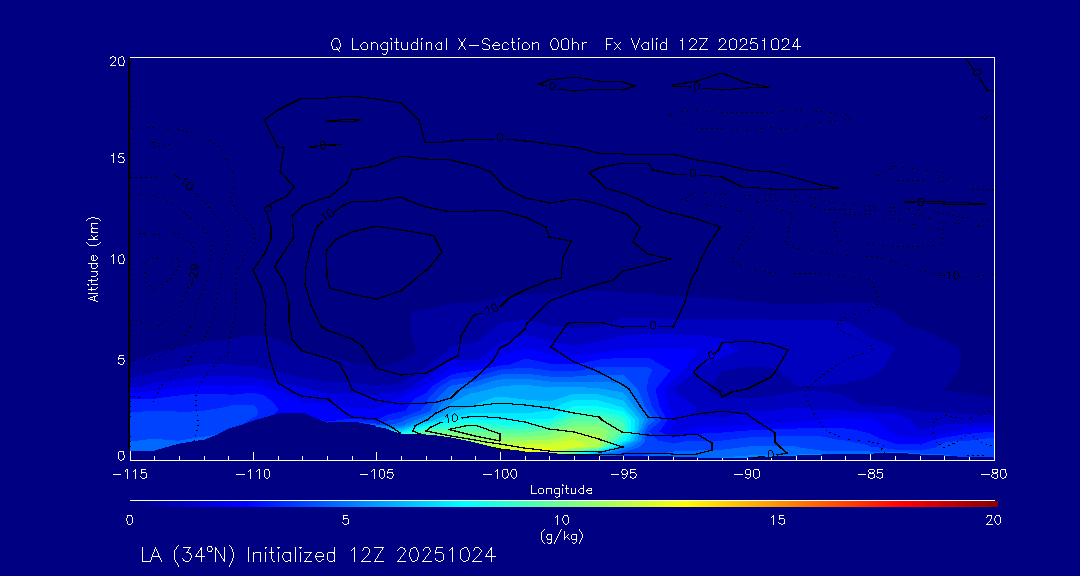1080x576 pixels.
Task: Click the rainbow colorbar gradient strip
Action: tap(563, 504)
